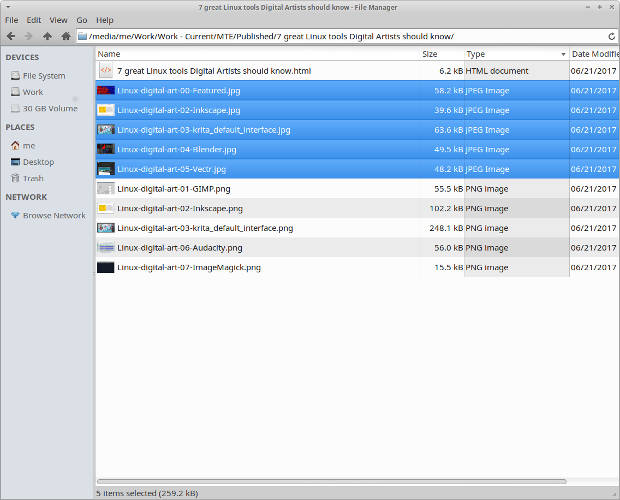Click the folder icon in the location bar
Viewport: 620px width, 500px height.
[x=82, y=36]
